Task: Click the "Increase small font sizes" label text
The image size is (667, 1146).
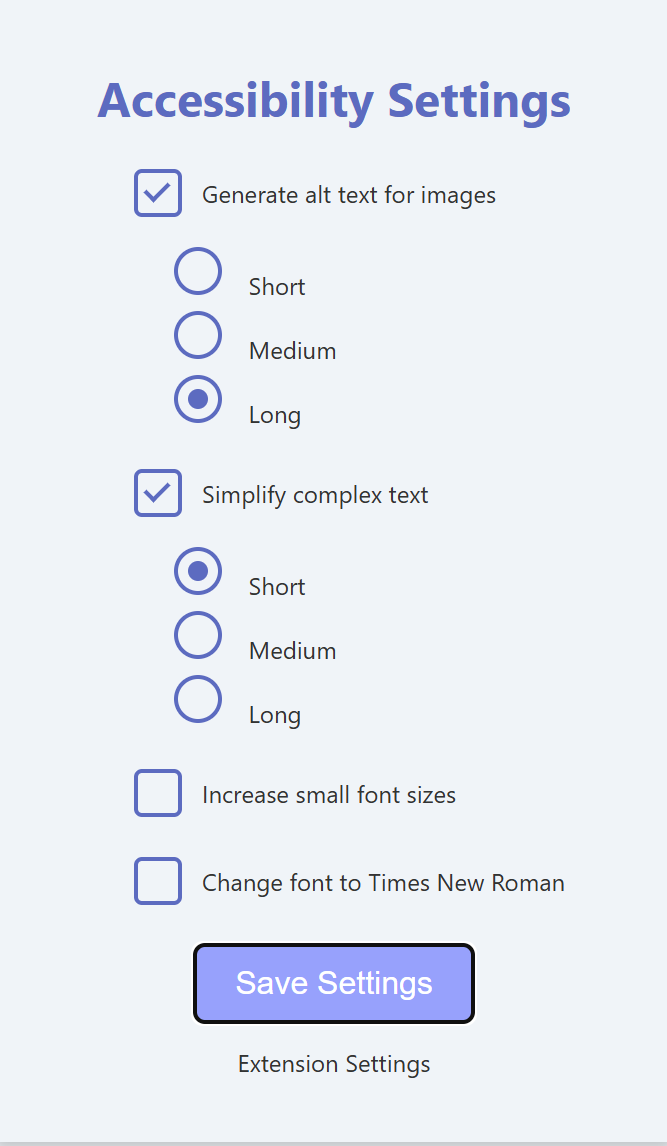Action: click(329, 795)
